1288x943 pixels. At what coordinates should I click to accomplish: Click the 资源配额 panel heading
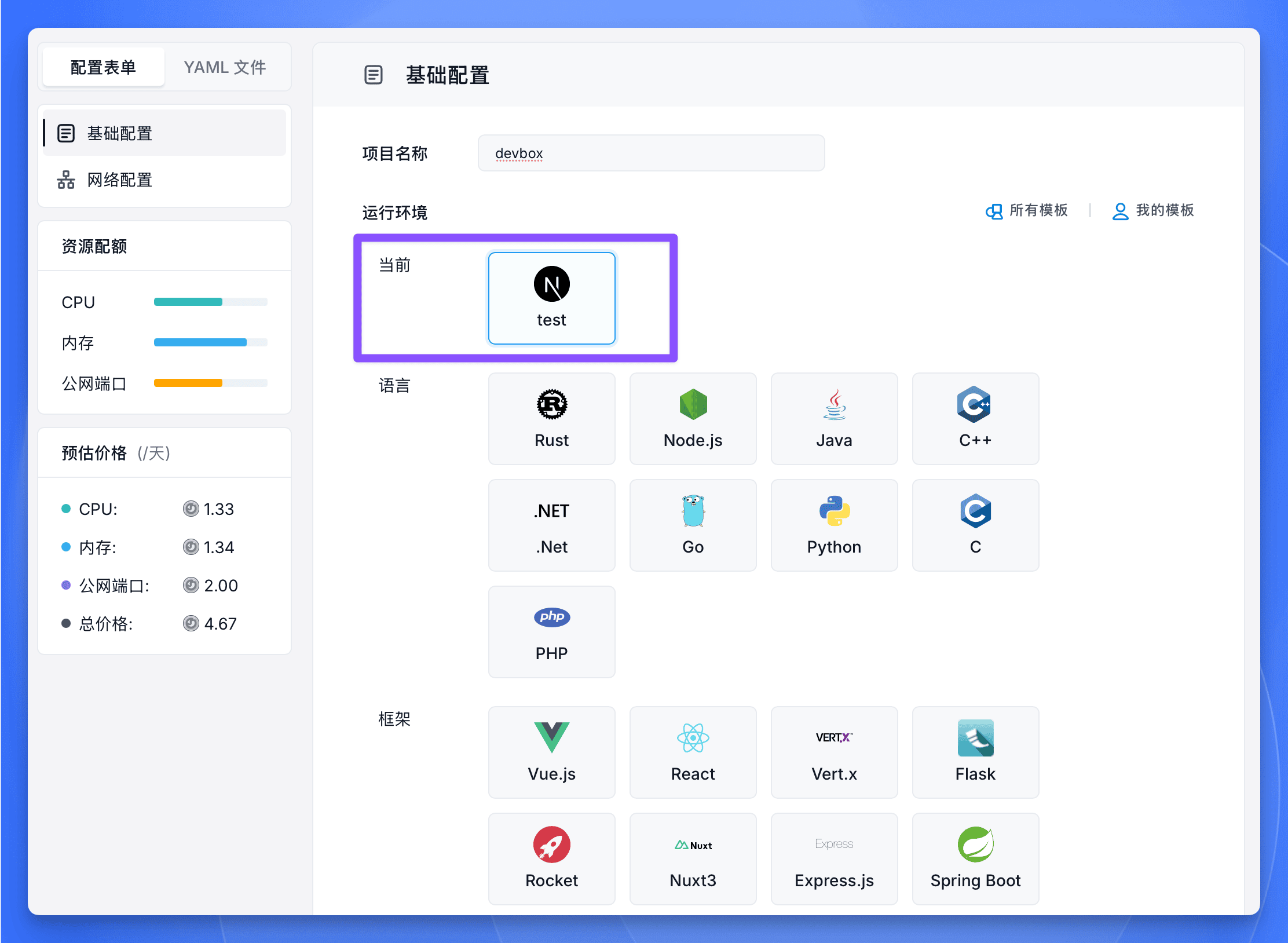click(x=94, y=246)
